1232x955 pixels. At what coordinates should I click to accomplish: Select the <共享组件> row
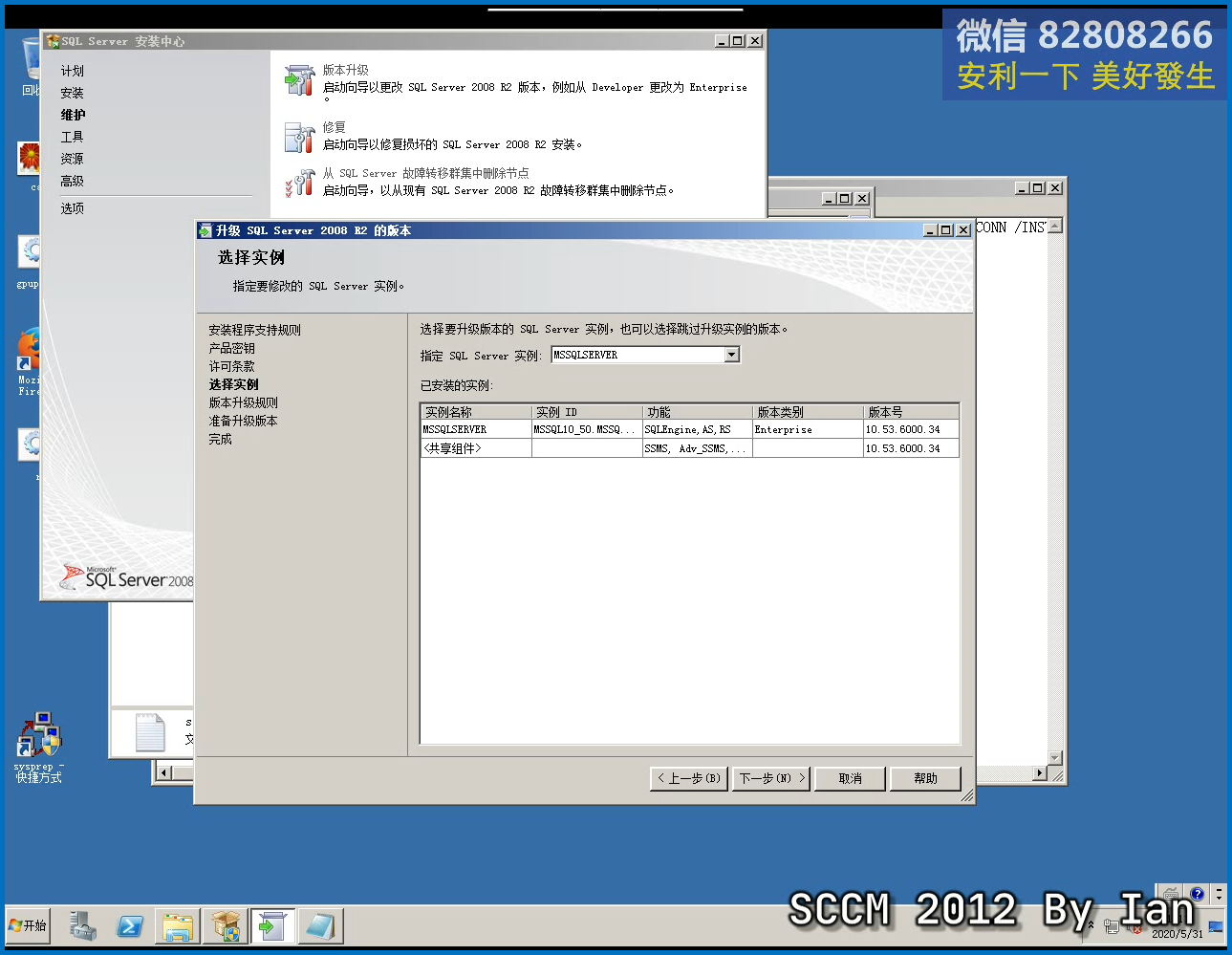(689, 448)
